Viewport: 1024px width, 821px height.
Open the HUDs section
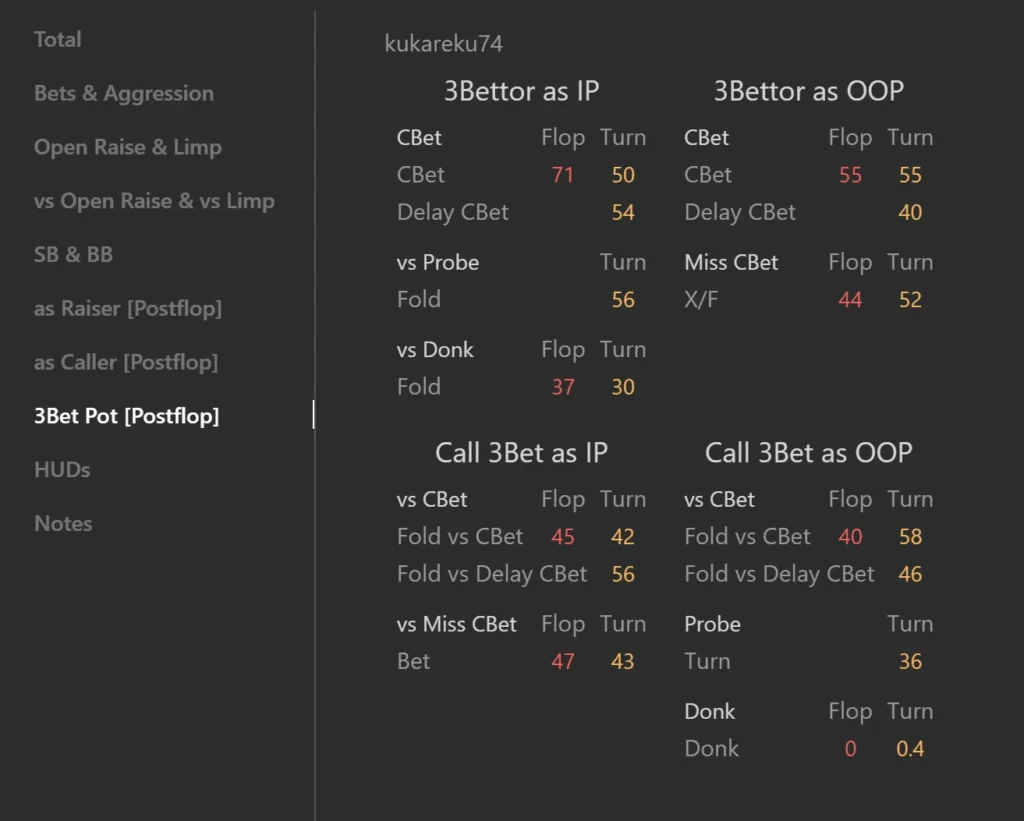coord(62,470)
